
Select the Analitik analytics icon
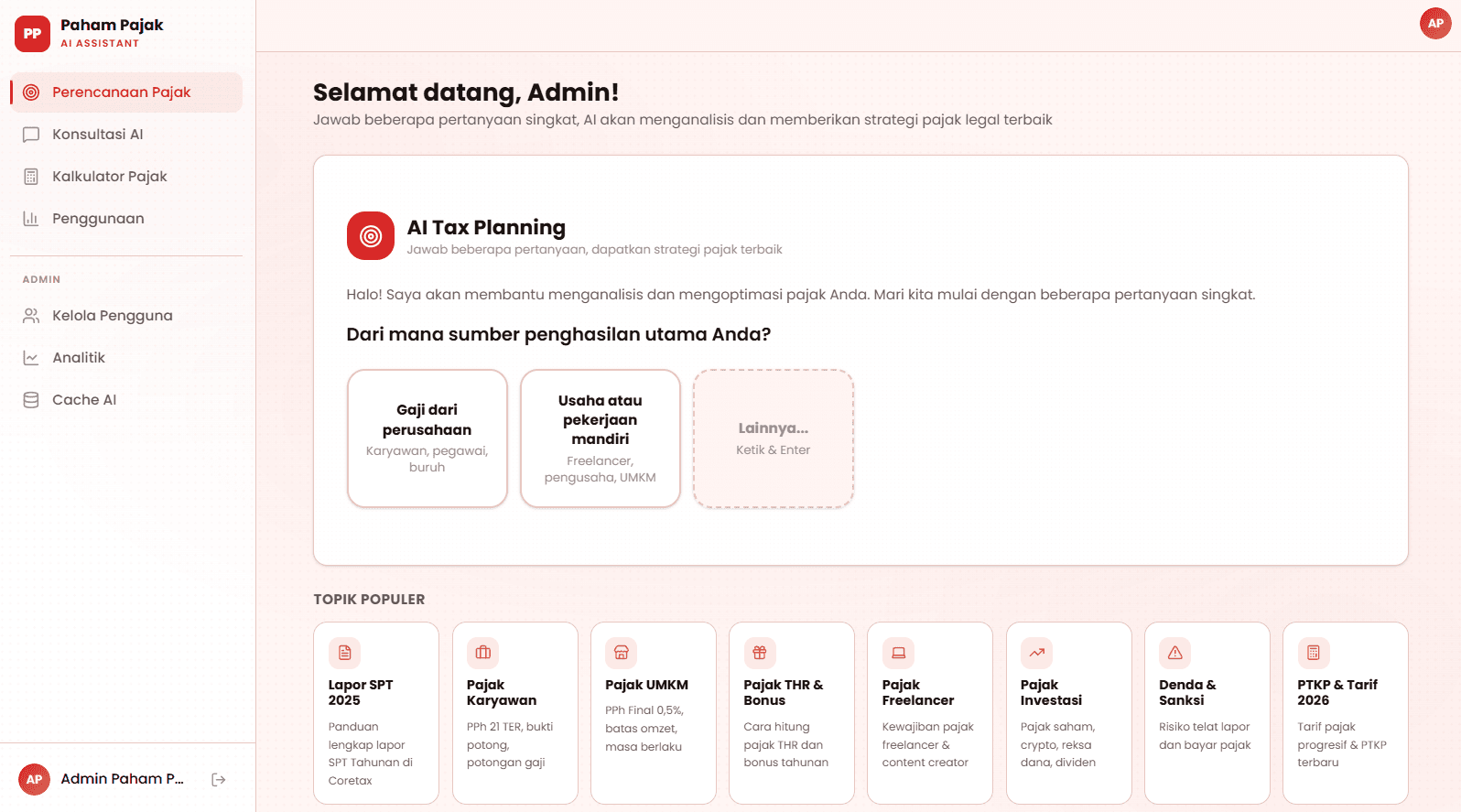pos(32,357)
